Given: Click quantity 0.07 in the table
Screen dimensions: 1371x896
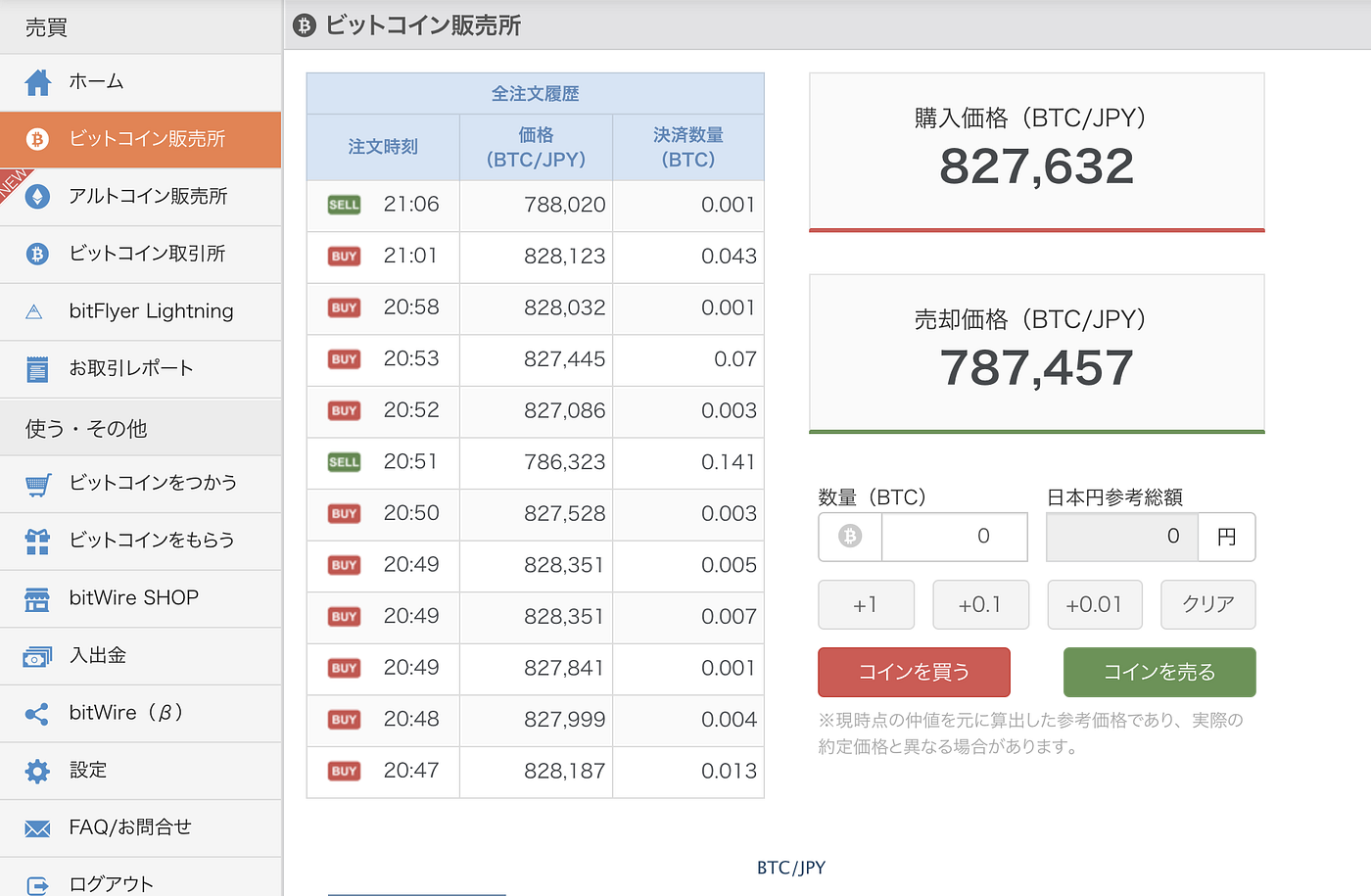Looking at the screenshot, I should pos(735,359).
